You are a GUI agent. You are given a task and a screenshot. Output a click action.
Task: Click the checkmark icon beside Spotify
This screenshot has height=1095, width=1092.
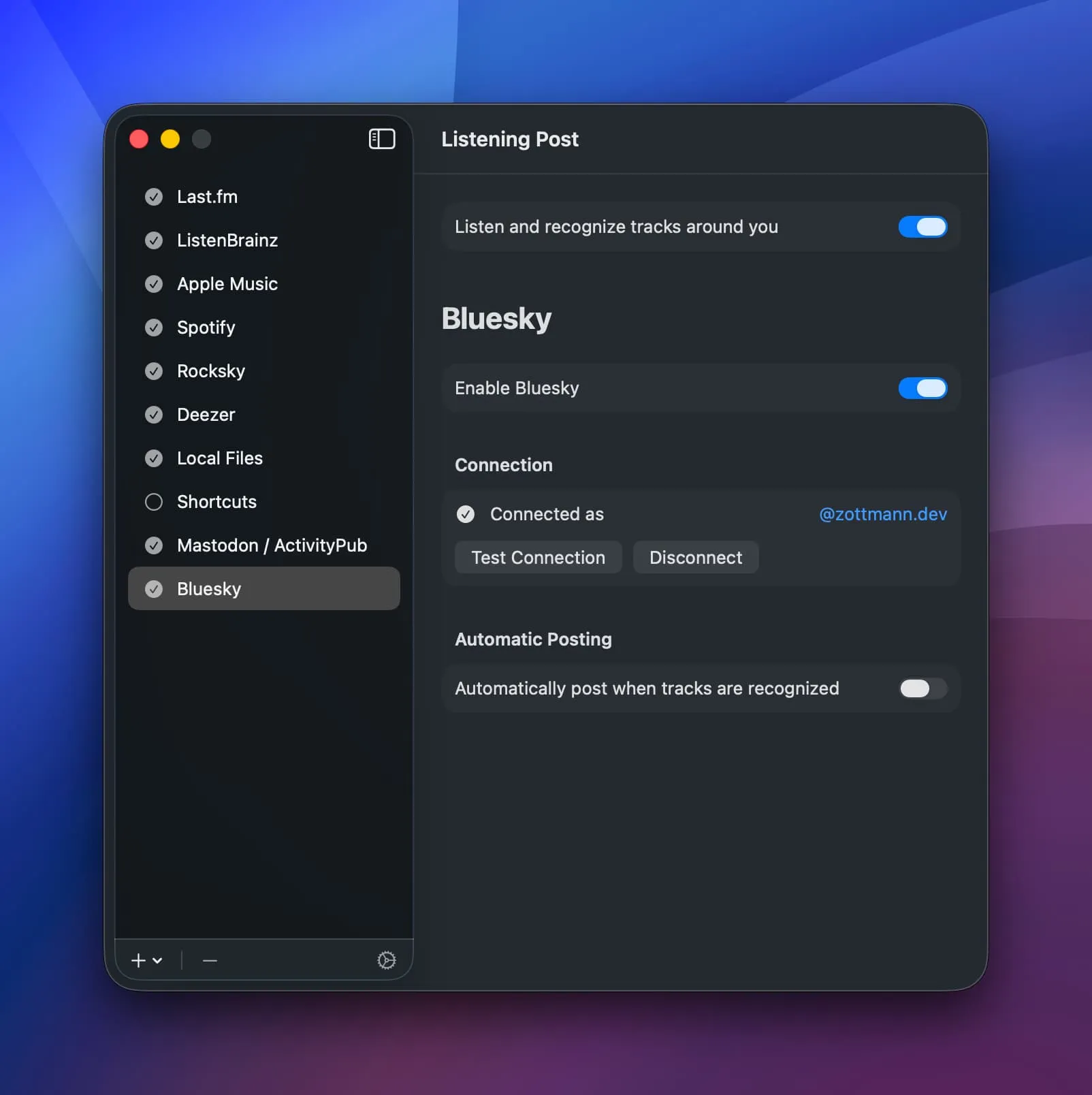tap(154, 328)
